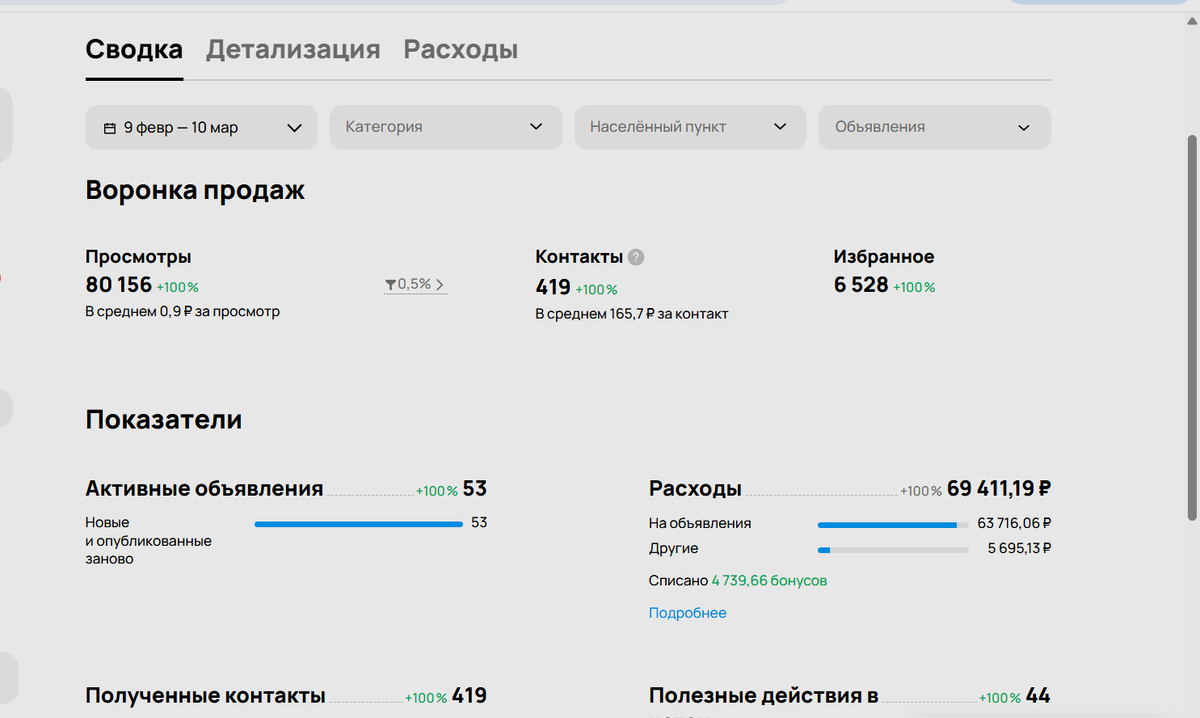Open the Подробнее link under Расходы
Screen dimensions: 1200x718
tap(687, 612)
